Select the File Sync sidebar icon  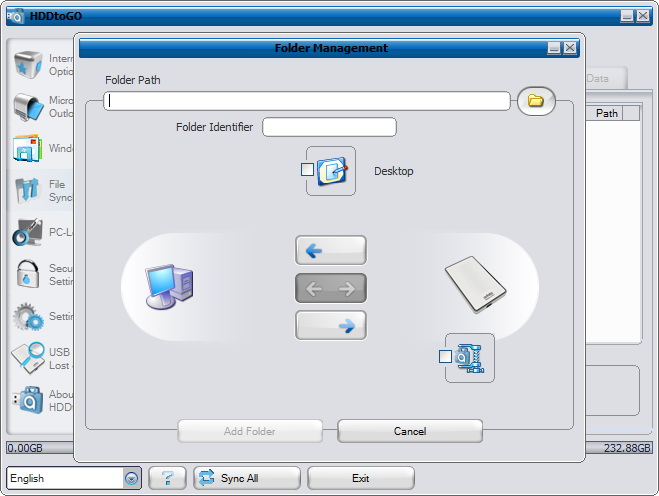pyautogui.click(x=28, y=190)
